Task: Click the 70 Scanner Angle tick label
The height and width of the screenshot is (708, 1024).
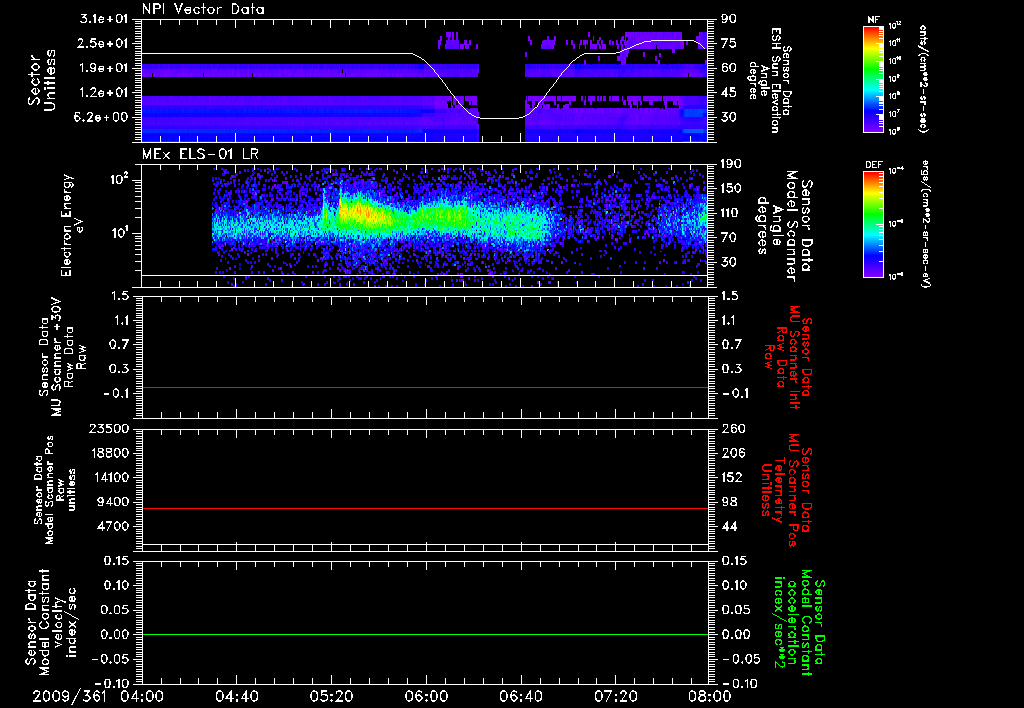Action: 729,237
